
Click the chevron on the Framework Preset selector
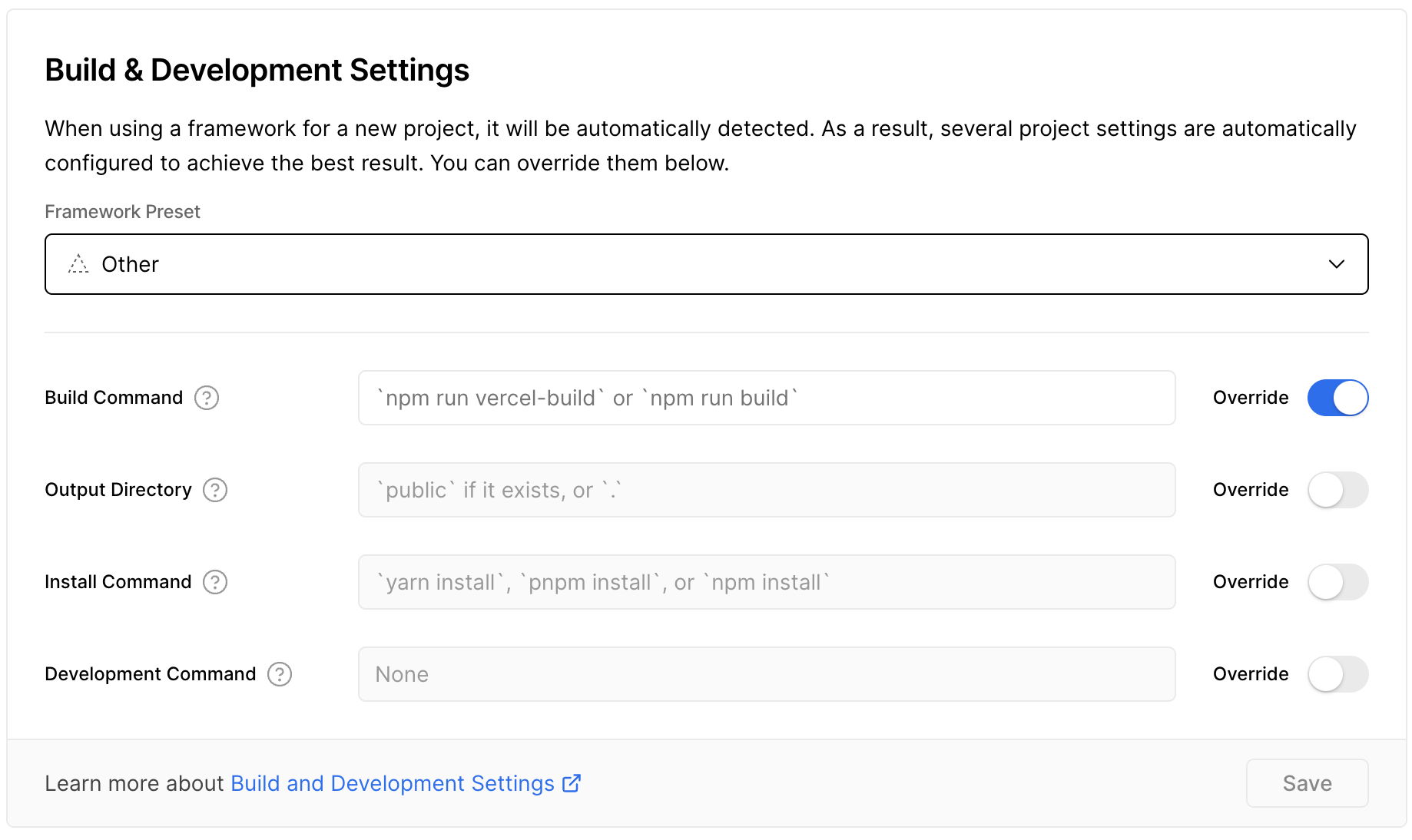pyautogui.click(x=1337, y=263)
